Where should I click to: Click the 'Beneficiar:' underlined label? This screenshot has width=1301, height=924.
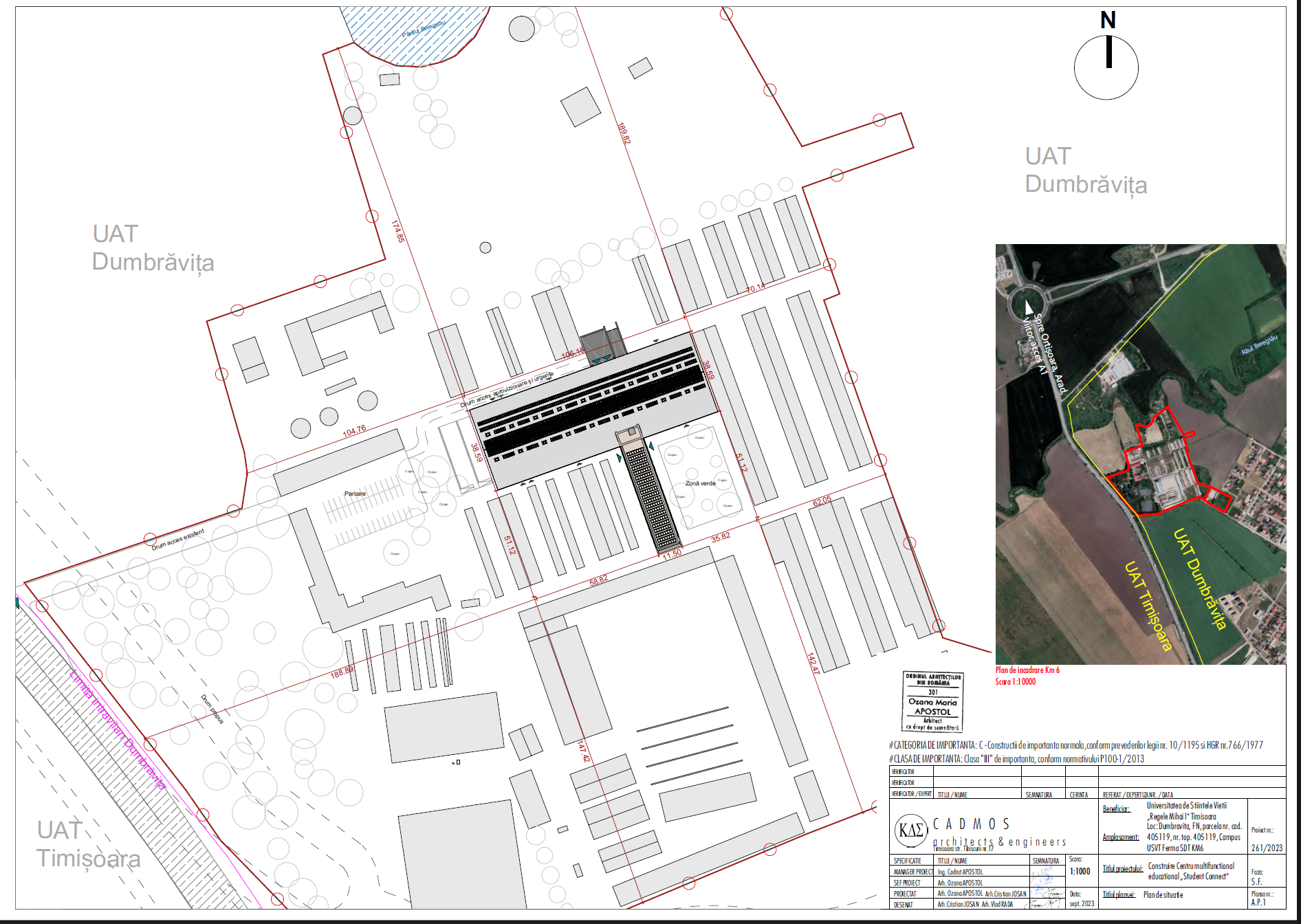pos(1116,808)
